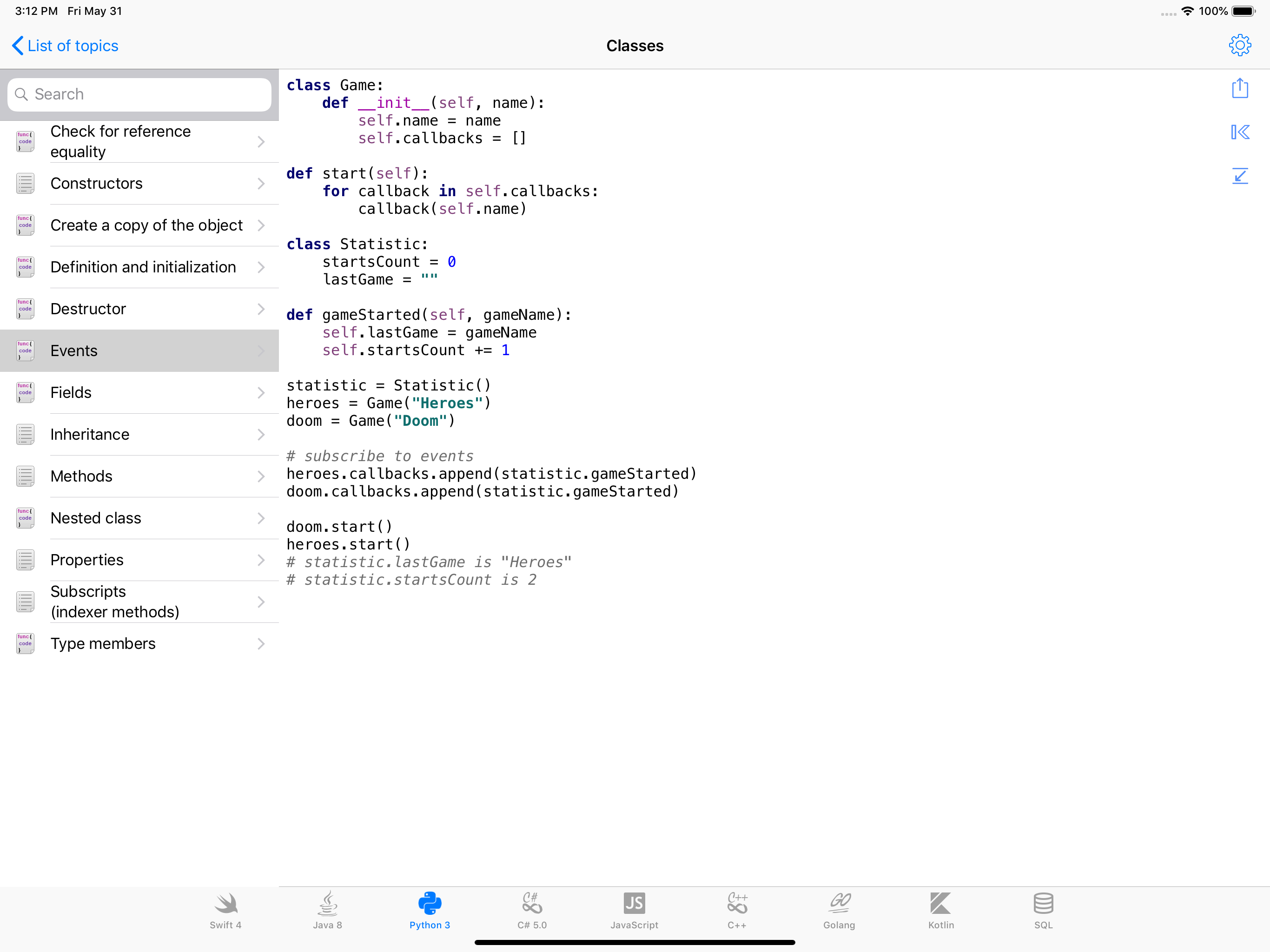Image resolution: width=1270 pixels, height=952 pixels.
Task: Click the collapse sidebar arrow icon
Action: pyautogui.click(x=1240, y=132)
